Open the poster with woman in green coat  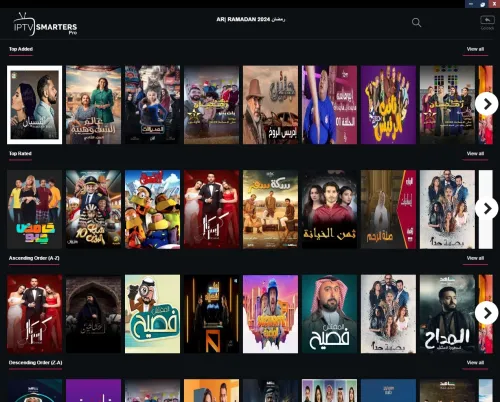[x=94, y=105]
